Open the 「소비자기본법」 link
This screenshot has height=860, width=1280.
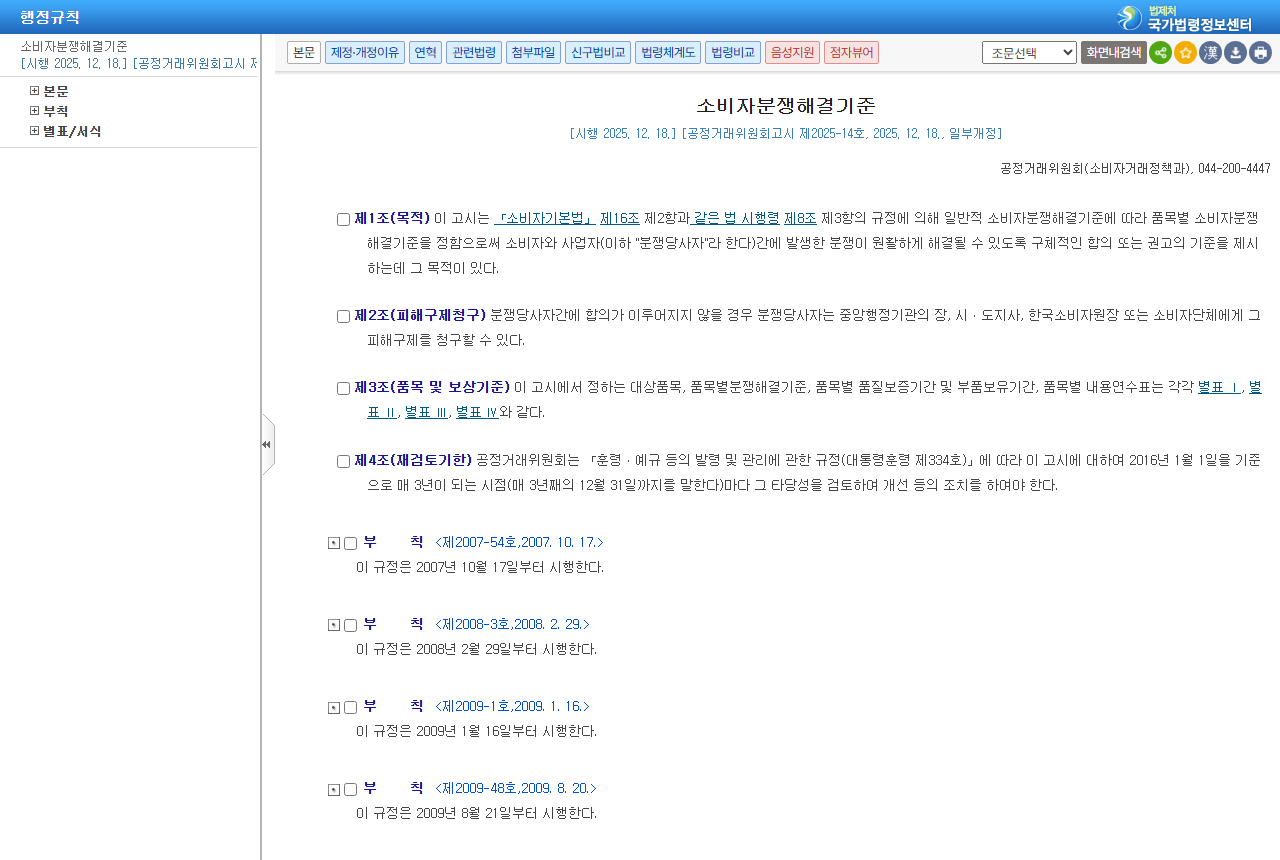pyautogui.click(x=545, y=218)
